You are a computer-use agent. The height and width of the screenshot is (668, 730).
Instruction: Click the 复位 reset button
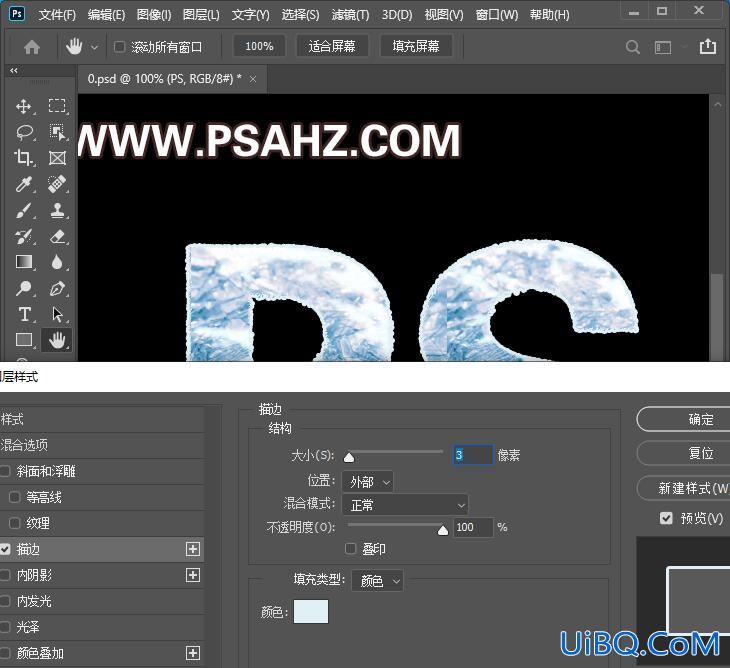[x=684, y=453]
